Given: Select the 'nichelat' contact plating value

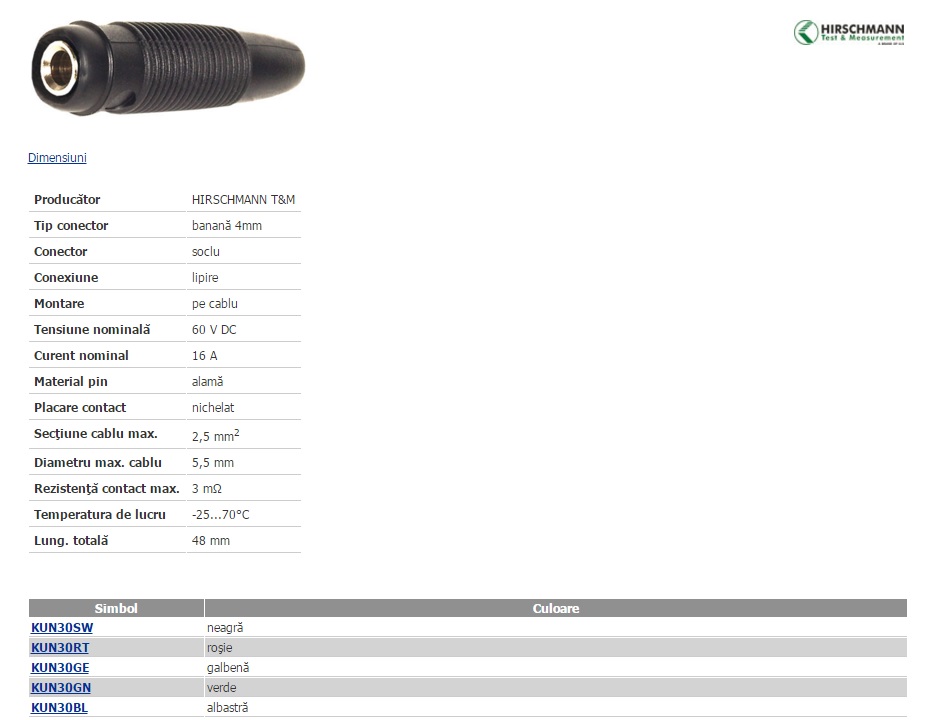Looking at the screenshot, I should 213,408.
